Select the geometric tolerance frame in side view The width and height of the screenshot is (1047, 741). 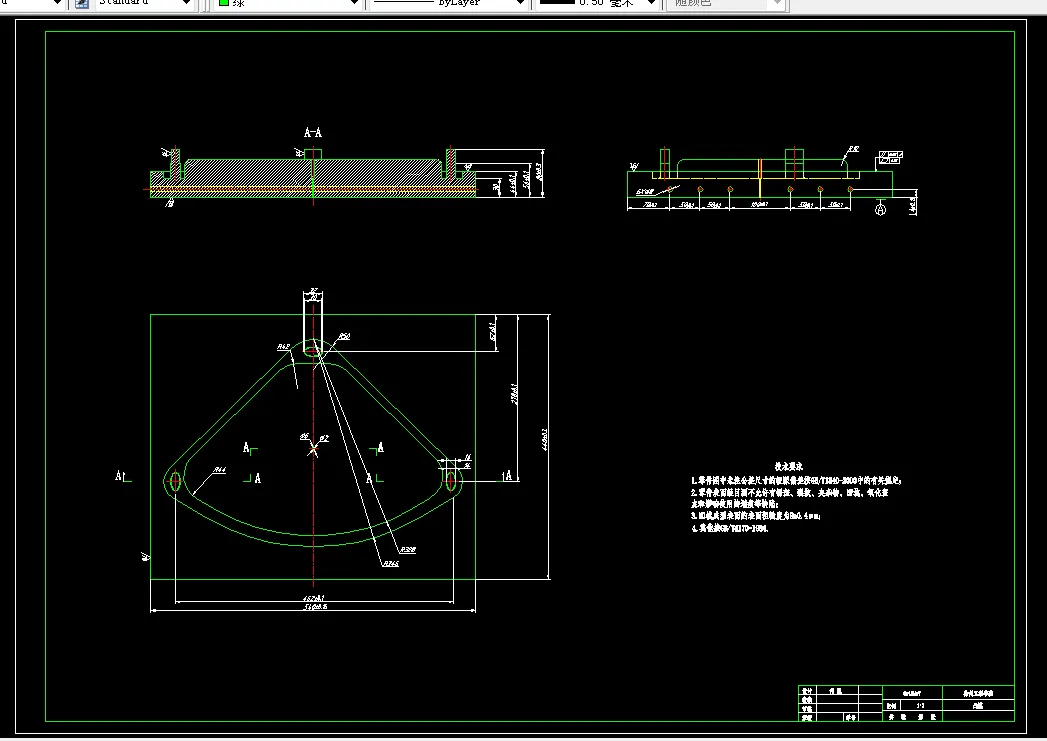891,158
